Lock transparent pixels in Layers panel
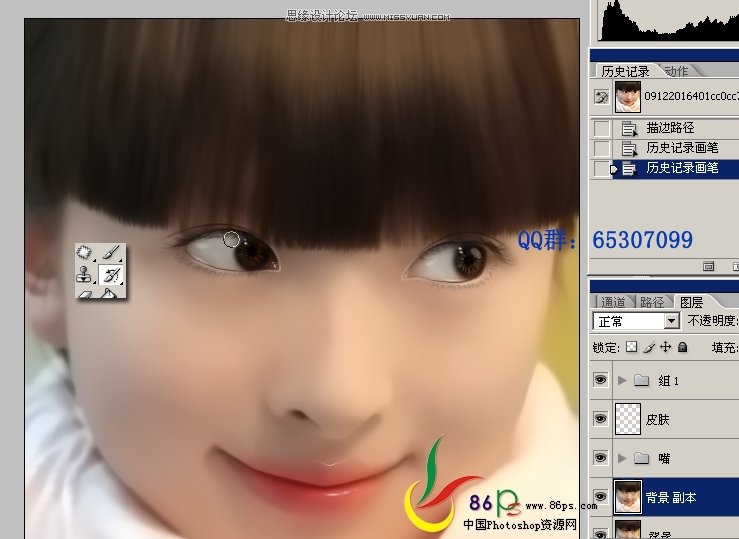Viewport: 739px width, 539px height. click(632, 347)
